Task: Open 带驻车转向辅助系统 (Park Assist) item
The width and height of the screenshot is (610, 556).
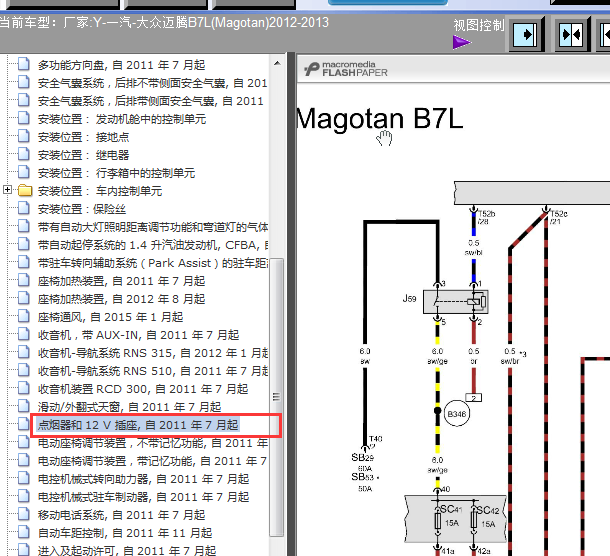Action: pos(152,263)
